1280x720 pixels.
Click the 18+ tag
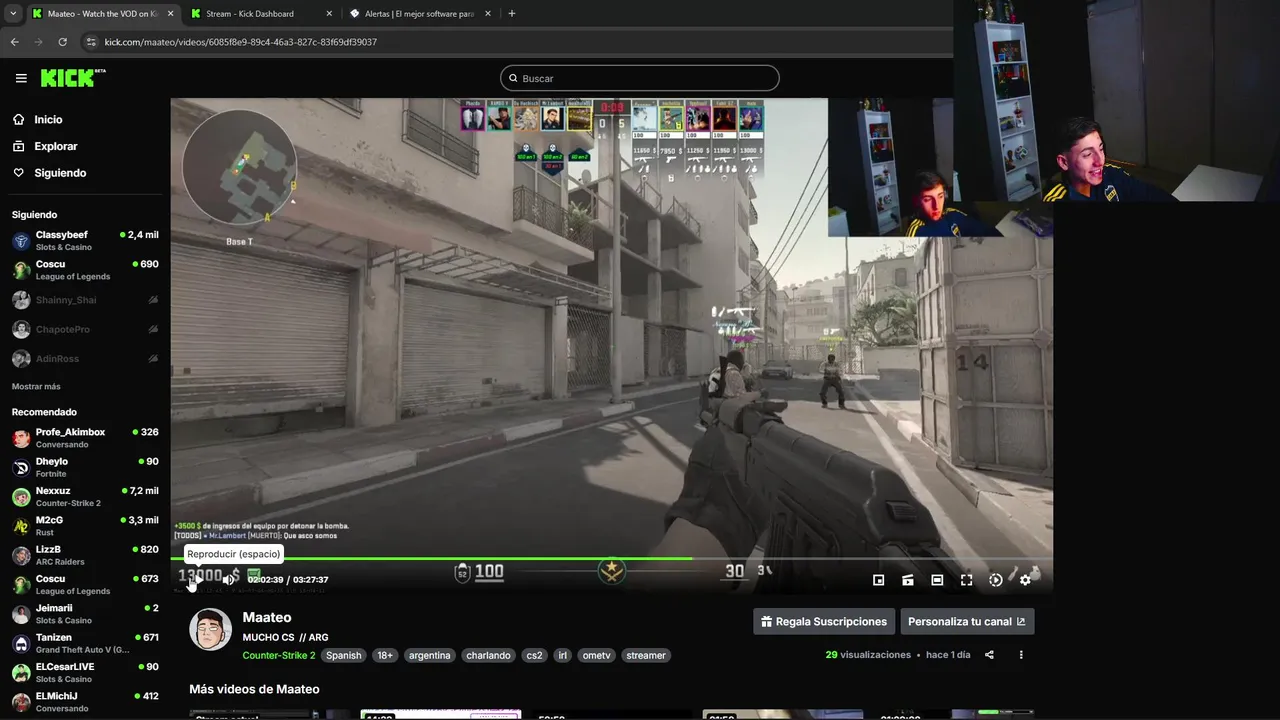[385, 655]
